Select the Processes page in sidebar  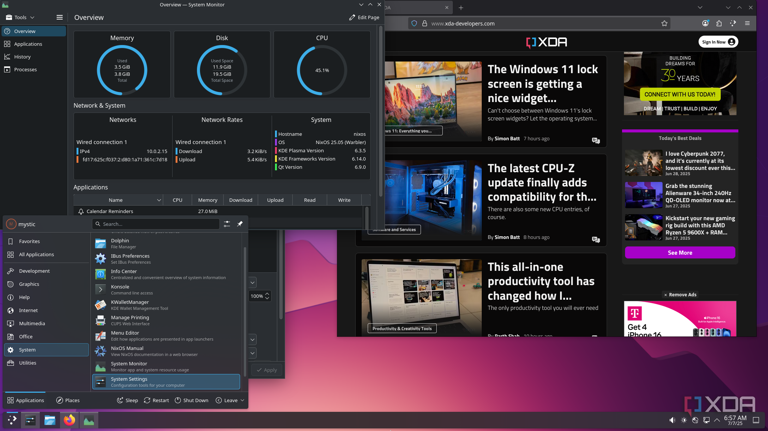[x=25, y=70]
